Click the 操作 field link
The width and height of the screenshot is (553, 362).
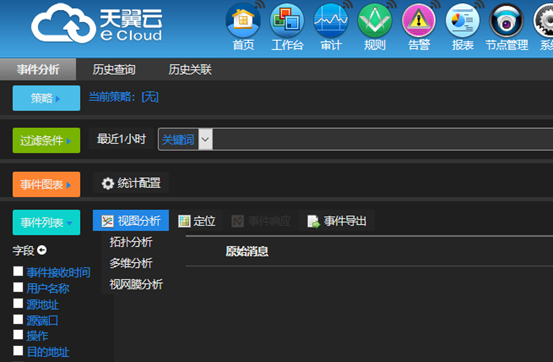pos(37,336)
